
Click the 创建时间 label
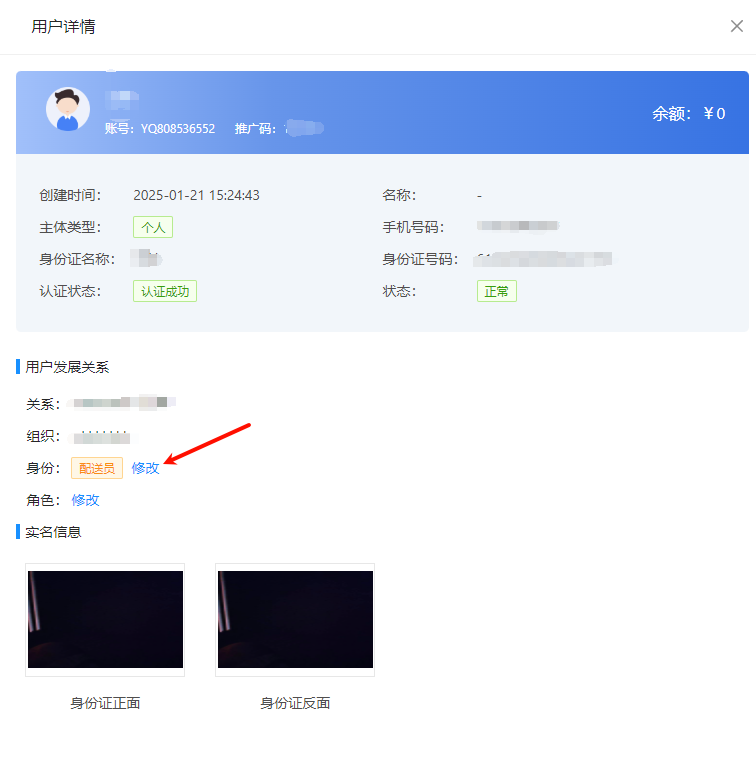(70, 195)
